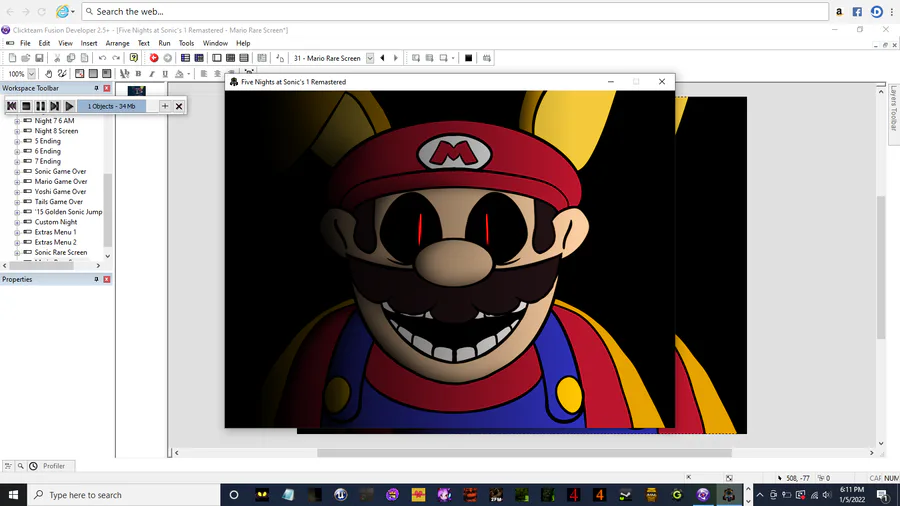The width and height of the screenshot is (900, 506).
Task: Open the Run menu
Action: coord(164,43)
